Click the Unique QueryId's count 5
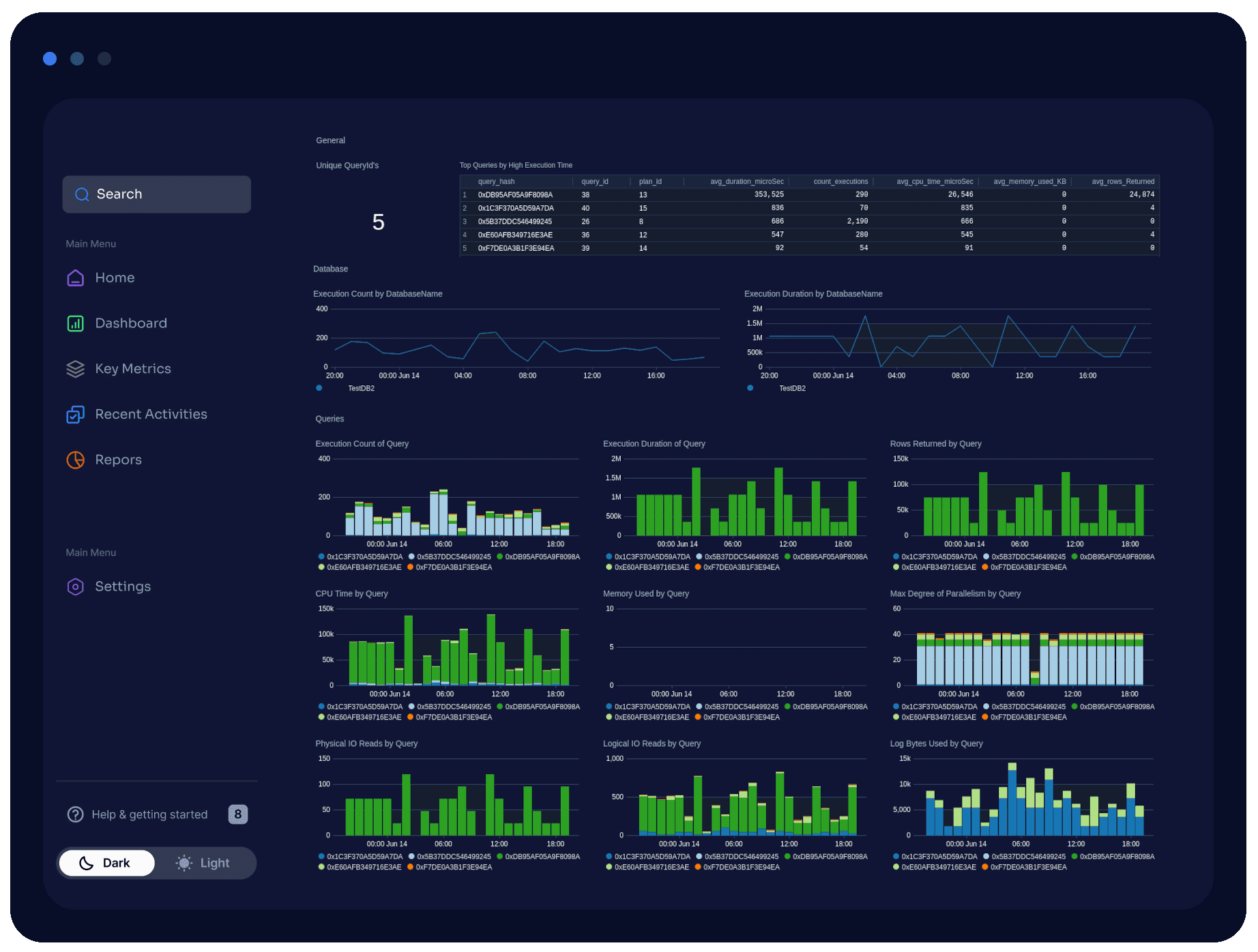This screenshot has width=1258, height=952. click(379, 222)
